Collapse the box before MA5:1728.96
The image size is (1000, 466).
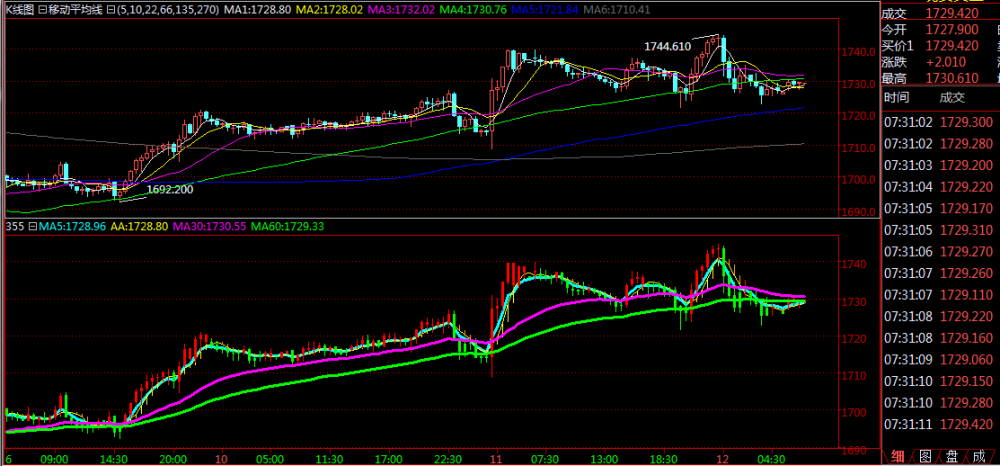(33, 226)
